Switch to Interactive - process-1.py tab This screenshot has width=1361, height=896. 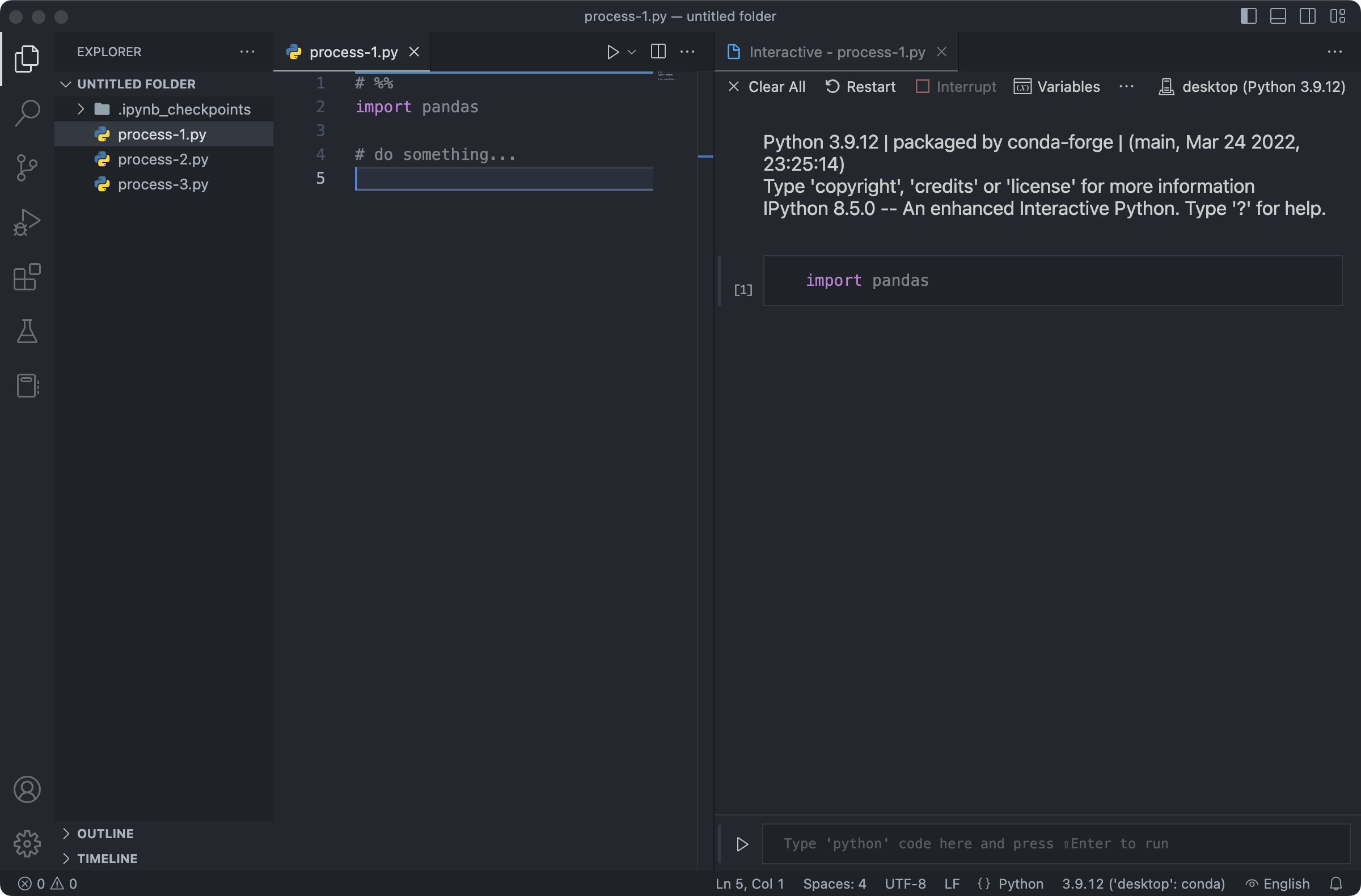click(836, 52)
